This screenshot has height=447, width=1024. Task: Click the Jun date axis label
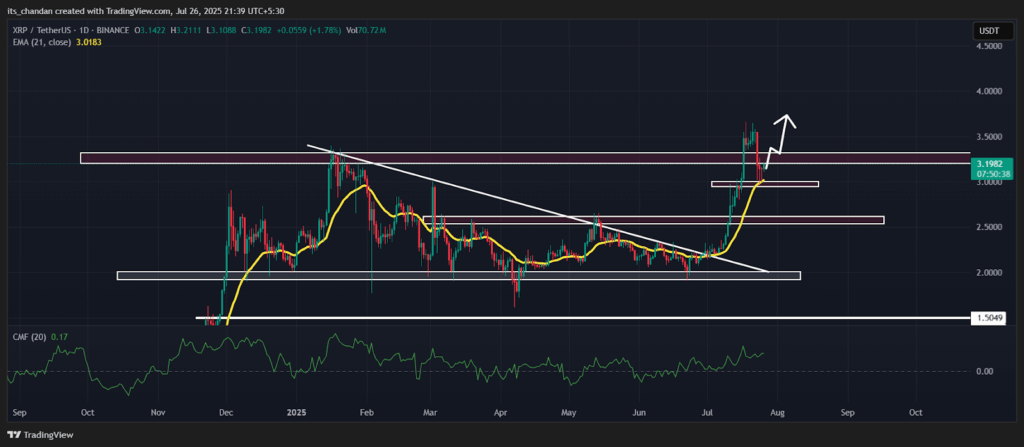click(x=639, y=413)
